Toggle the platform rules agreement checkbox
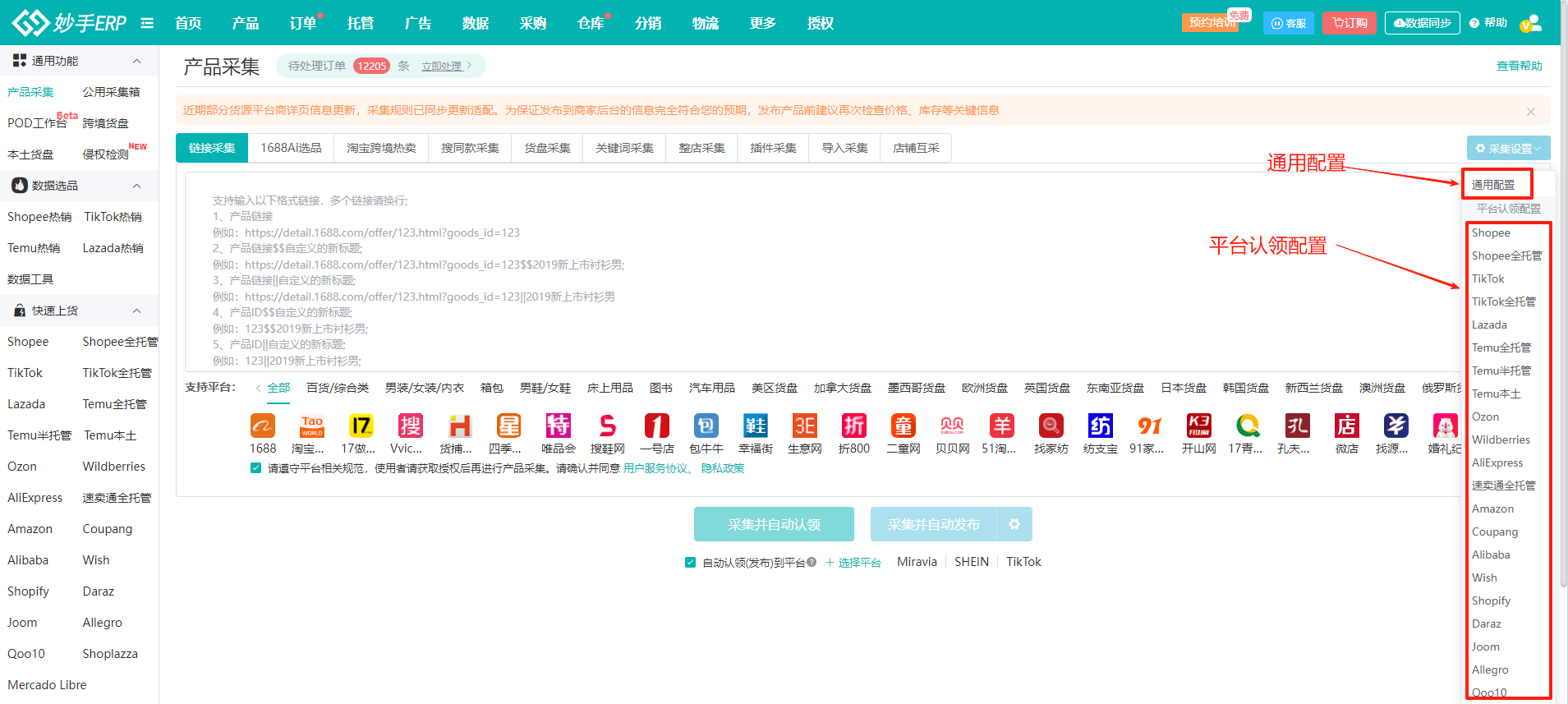1568x704 pixels. tap(255, 468)
